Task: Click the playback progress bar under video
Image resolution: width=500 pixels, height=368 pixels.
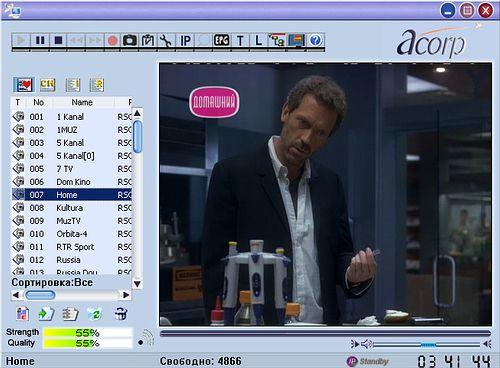Action: (x=325, y=333)
